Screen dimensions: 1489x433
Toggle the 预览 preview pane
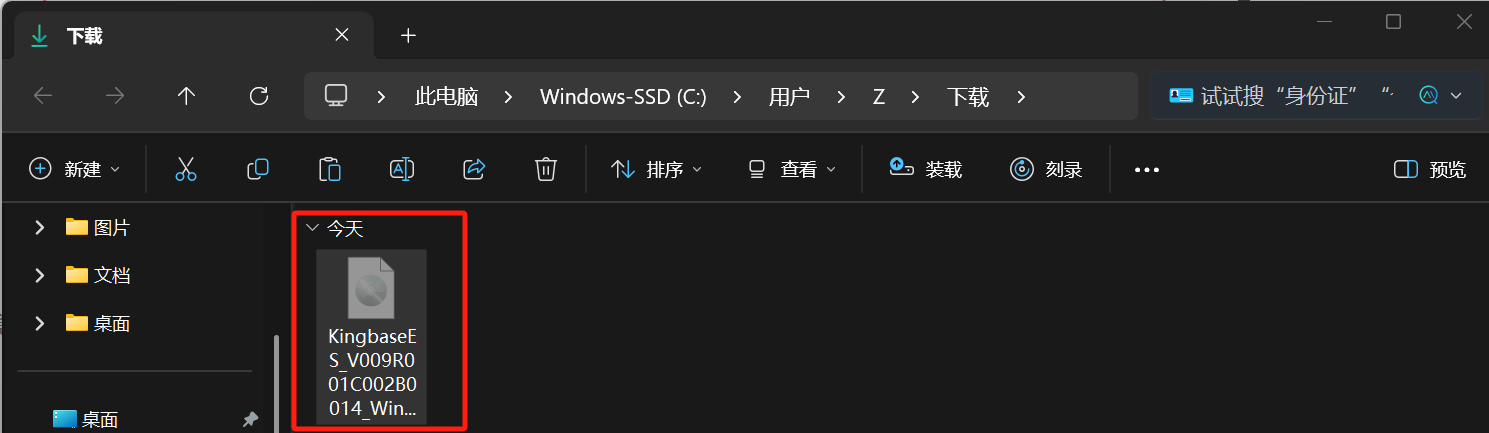coord(1430,169)
